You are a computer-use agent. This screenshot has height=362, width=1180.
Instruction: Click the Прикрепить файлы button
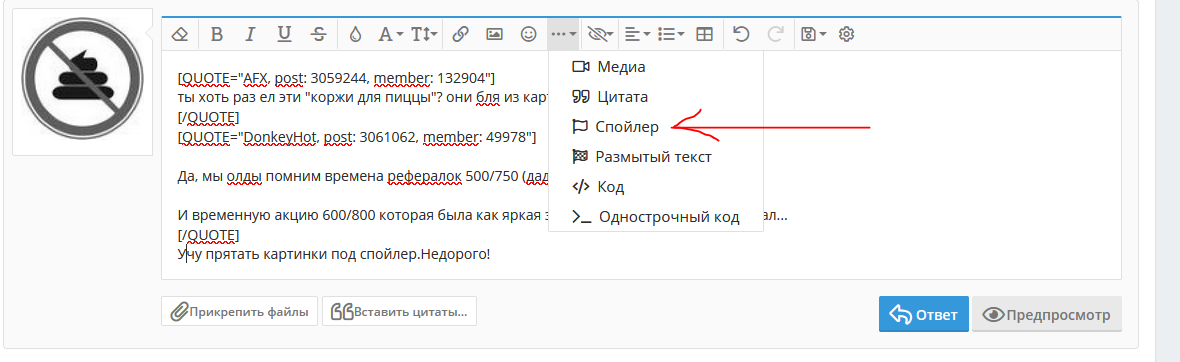click(239, 311)
